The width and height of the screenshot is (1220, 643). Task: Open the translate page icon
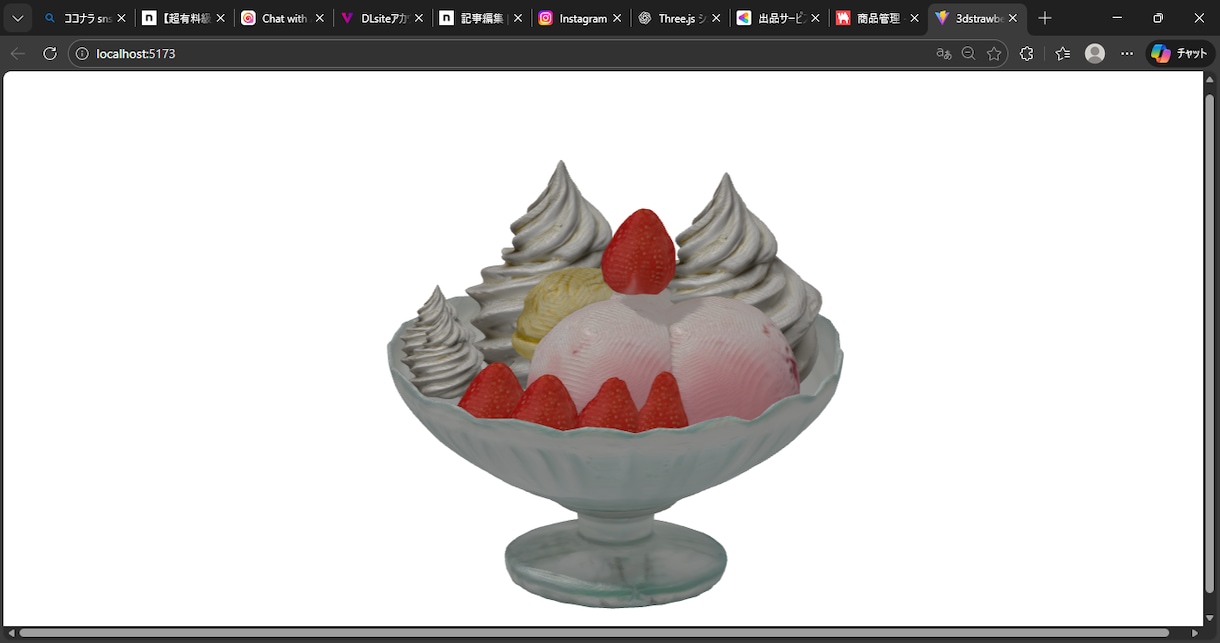(943, 54)
